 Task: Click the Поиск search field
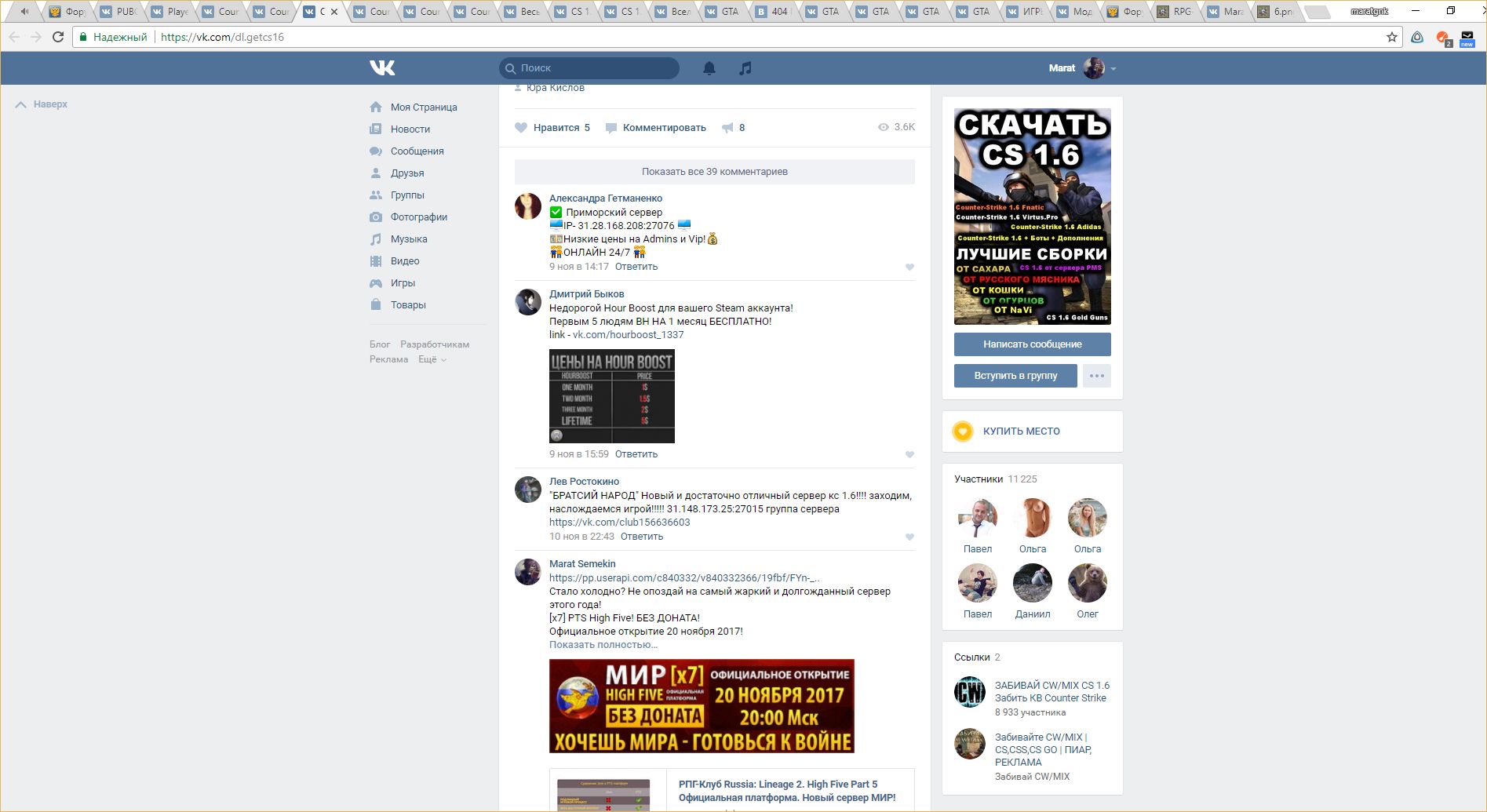pos(589,68)
